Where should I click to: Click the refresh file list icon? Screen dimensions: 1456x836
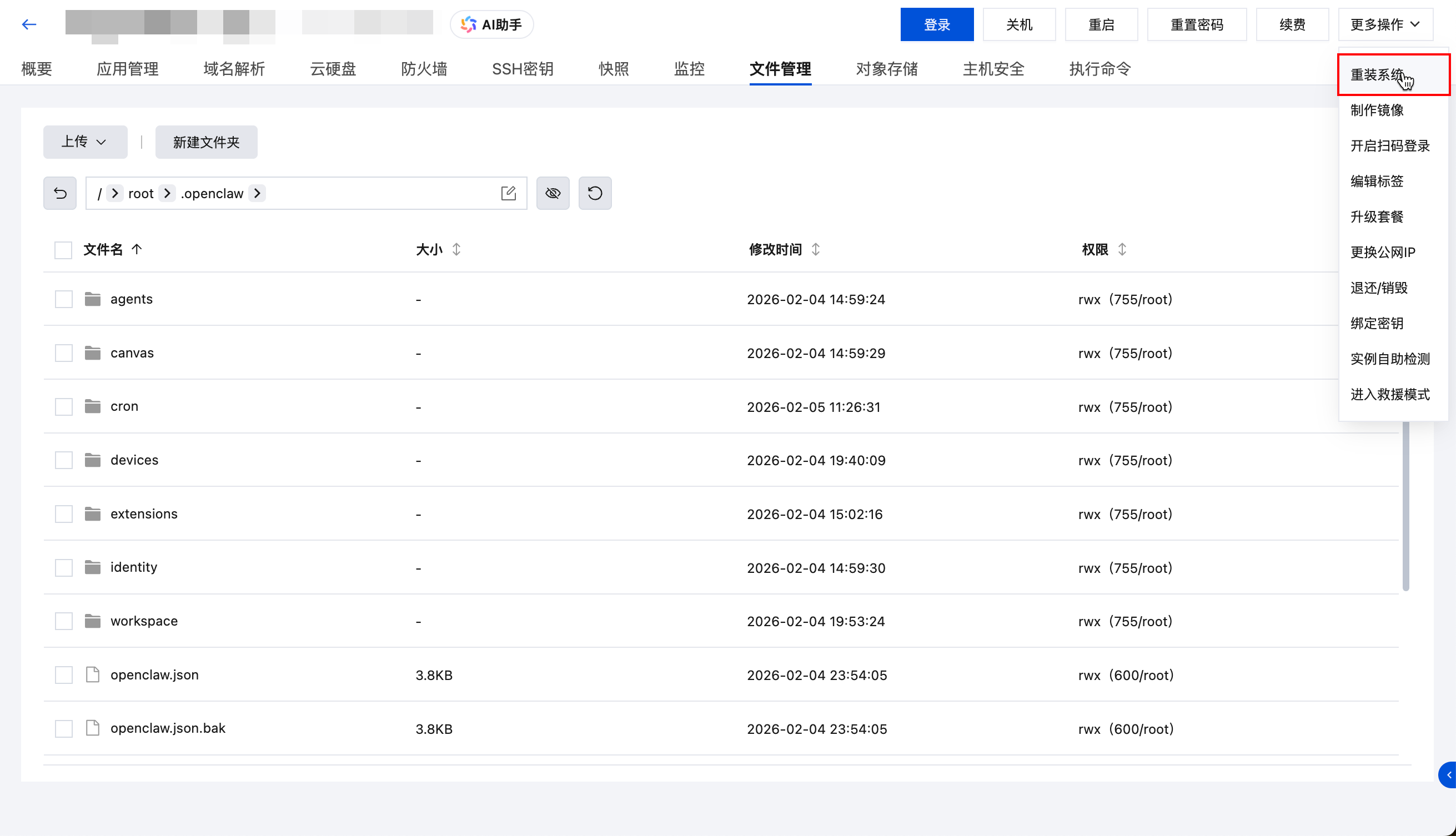[595, 193]
